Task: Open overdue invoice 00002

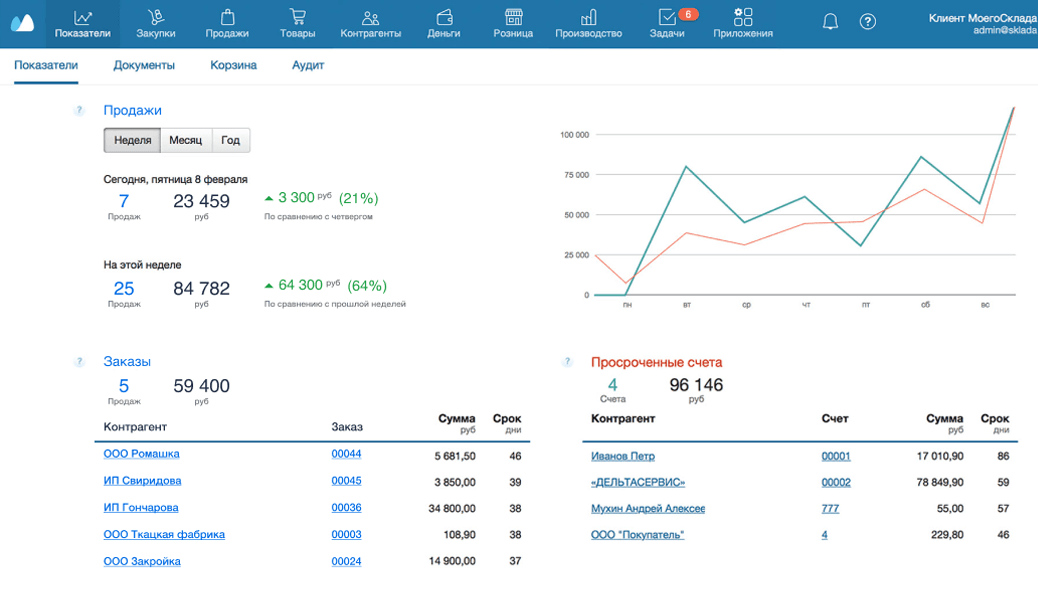Action: 836,482
